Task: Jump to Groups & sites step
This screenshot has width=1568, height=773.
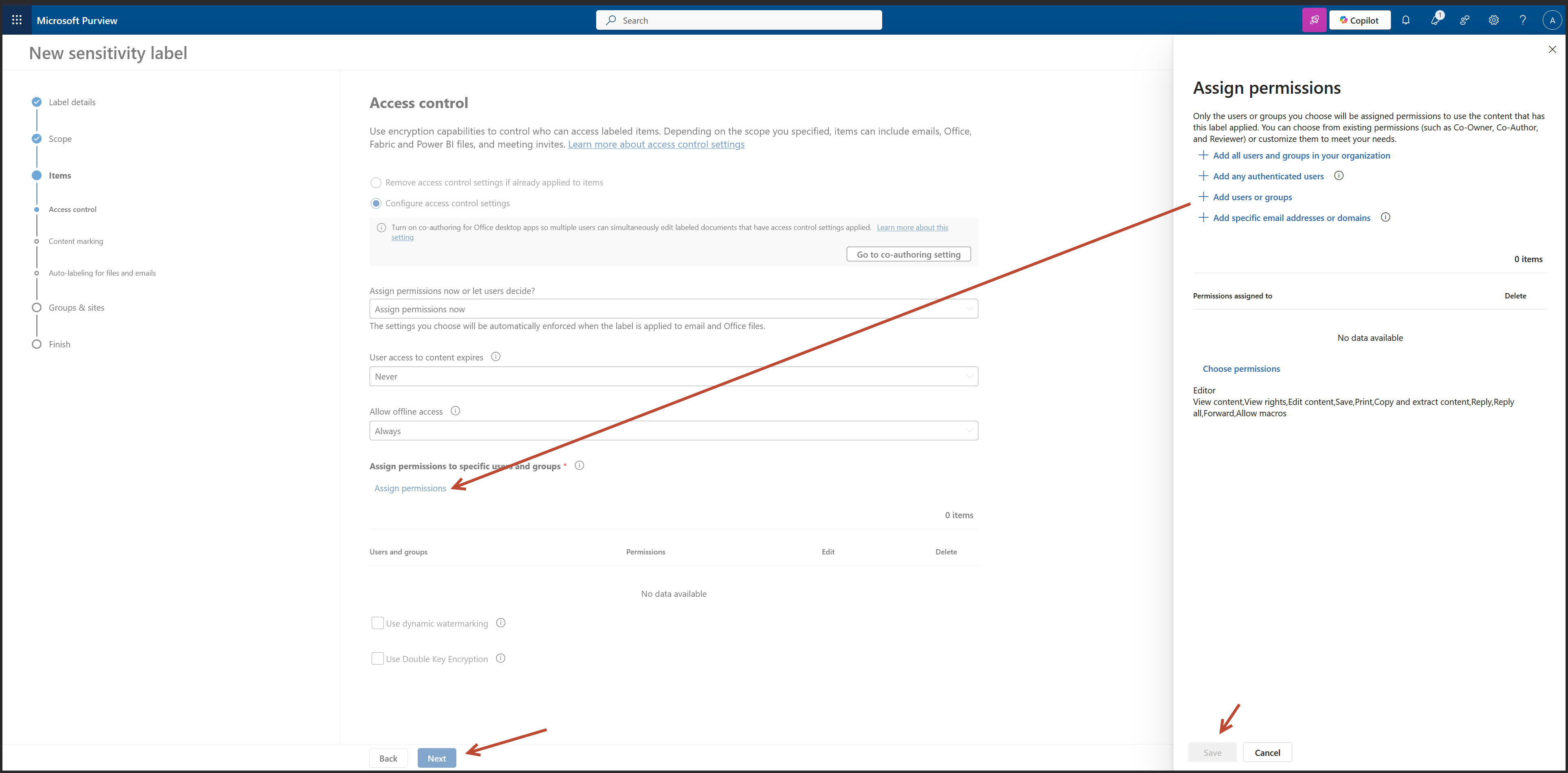Action: (x=77, y=308)
